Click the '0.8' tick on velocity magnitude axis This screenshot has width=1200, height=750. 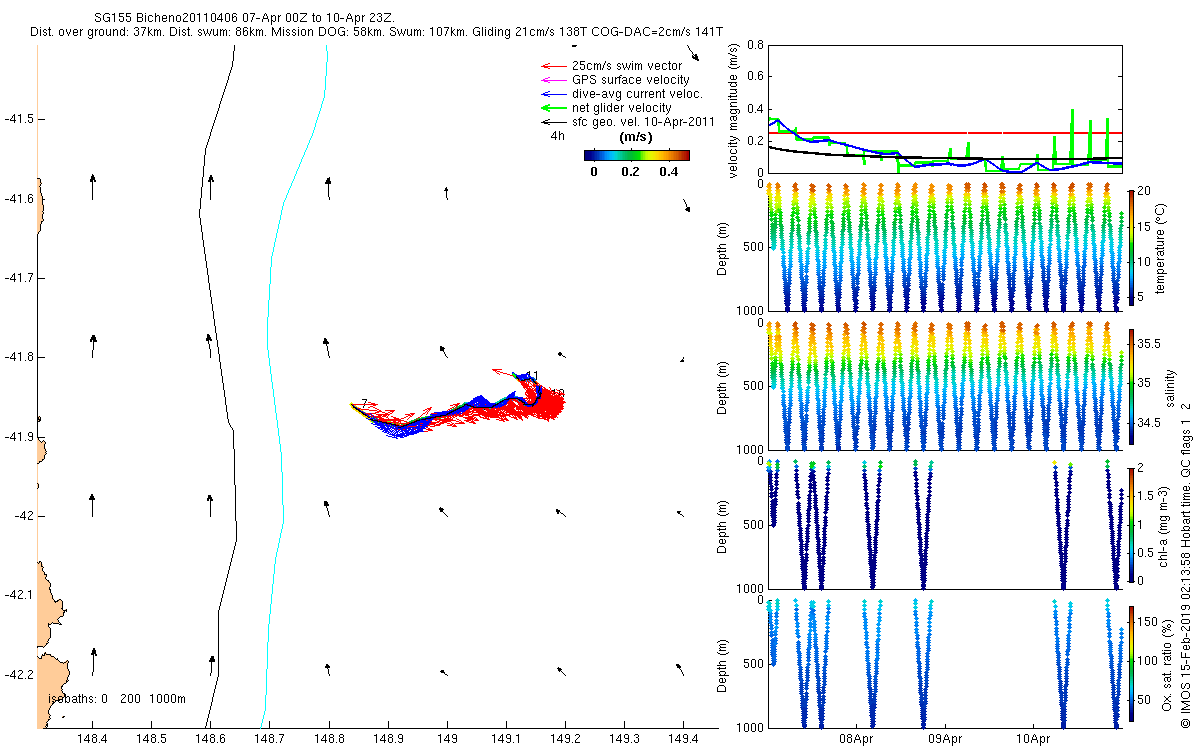tap(754, 45)
